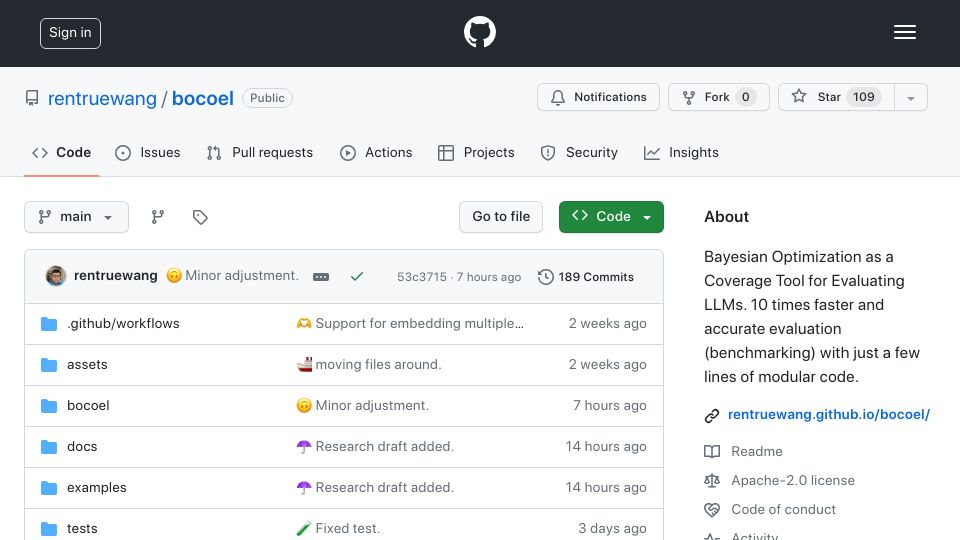This screenshot has height=540, width=960.
Task: View branches via the branch icon
Action: pos(158,217)
